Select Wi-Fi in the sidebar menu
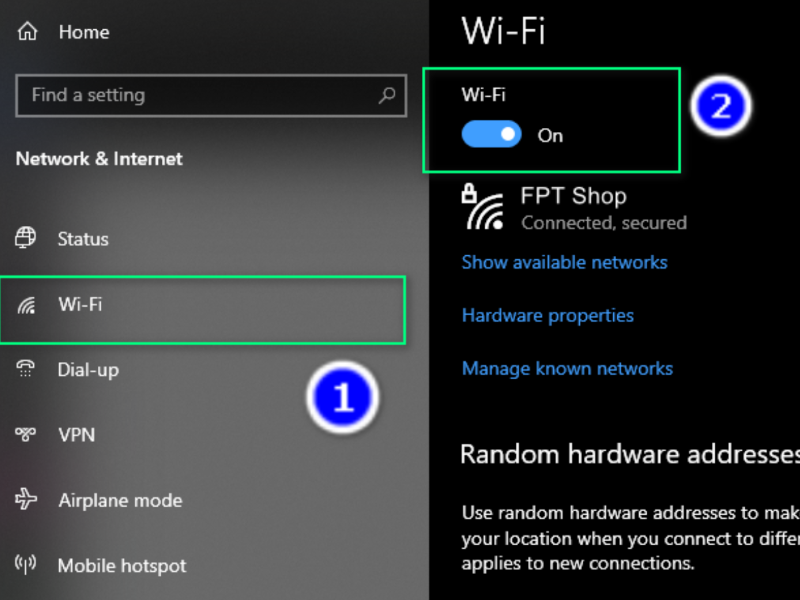Image resolution: width=800 pixels, height=600 pixels. coord(203,310)
